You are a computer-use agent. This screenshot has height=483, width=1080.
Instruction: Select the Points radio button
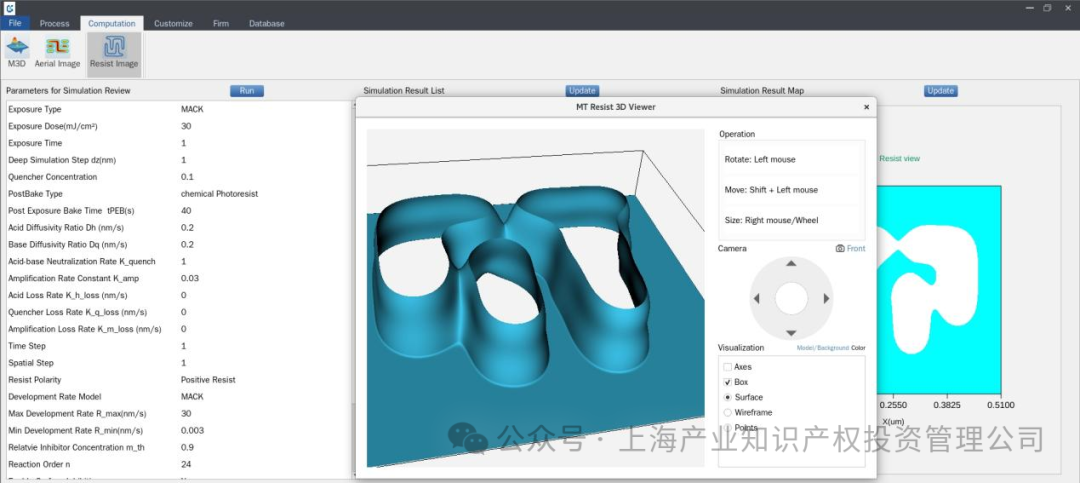point(727,427)
